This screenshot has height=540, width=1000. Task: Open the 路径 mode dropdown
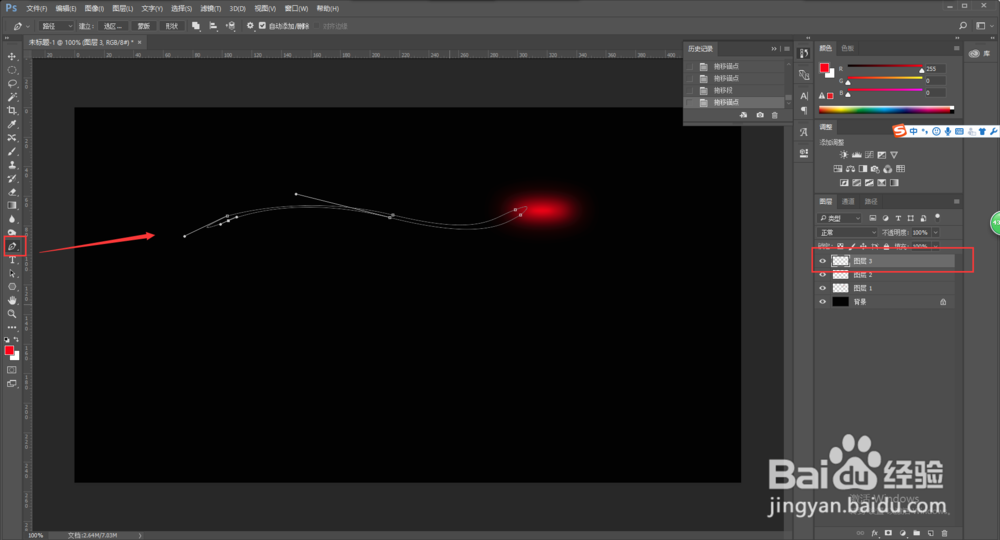(56, 26)
